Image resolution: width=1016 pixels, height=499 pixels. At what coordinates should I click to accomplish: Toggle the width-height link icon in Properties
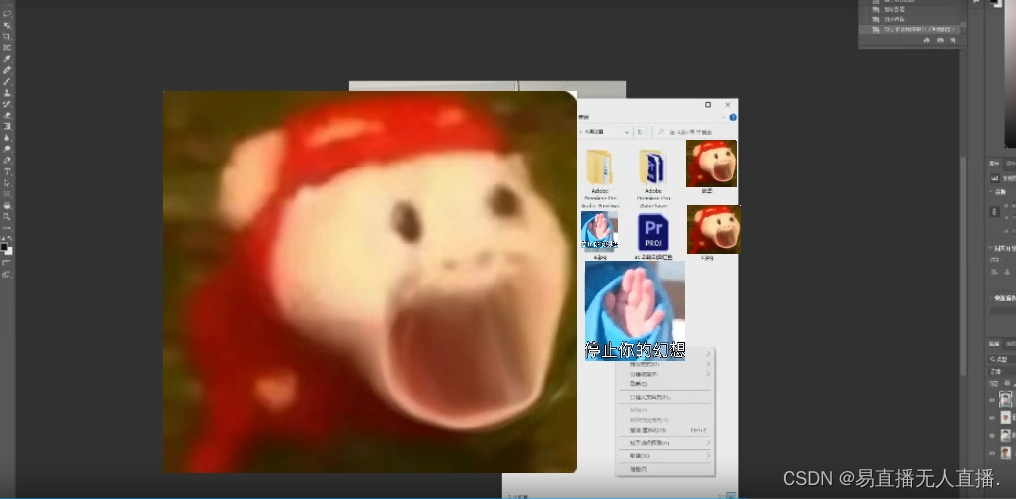coord(995,211)
